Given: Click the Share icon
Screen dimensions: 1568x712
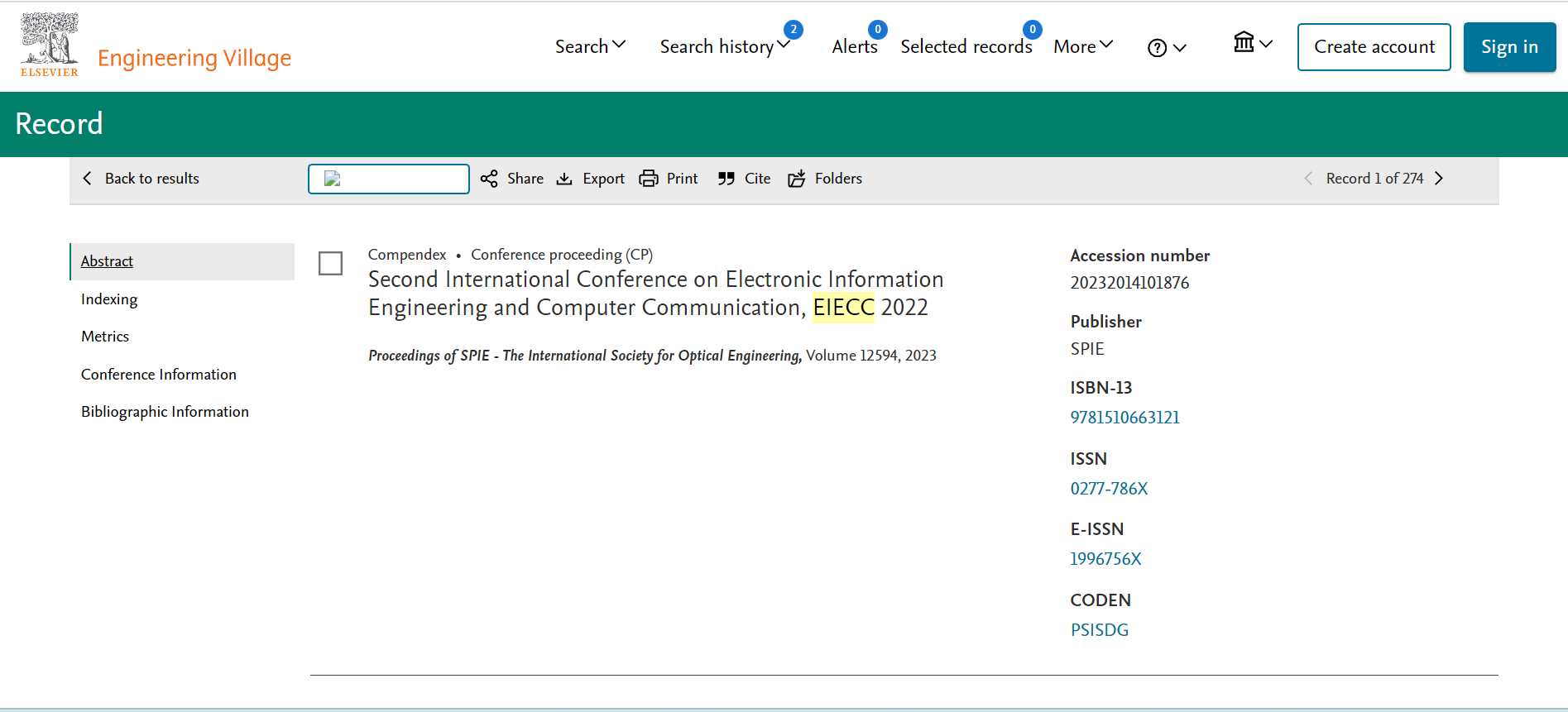Looking at the screenshot, I should point(489,179).
